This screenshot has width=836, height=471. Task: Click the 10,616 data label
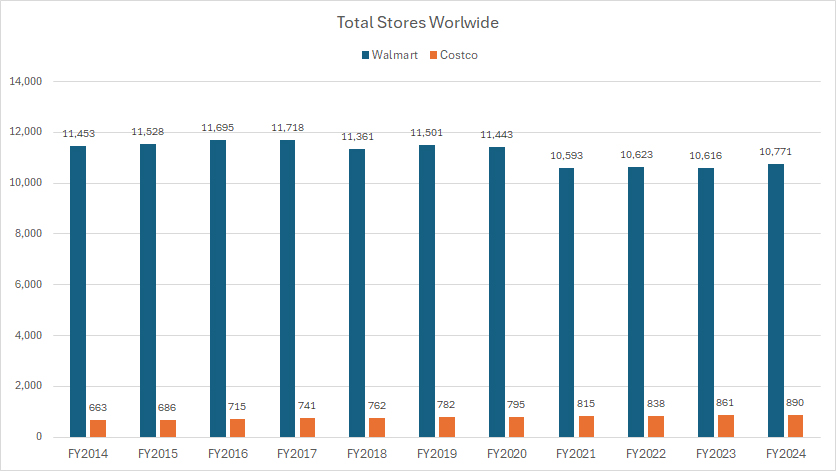click(705, 156)
